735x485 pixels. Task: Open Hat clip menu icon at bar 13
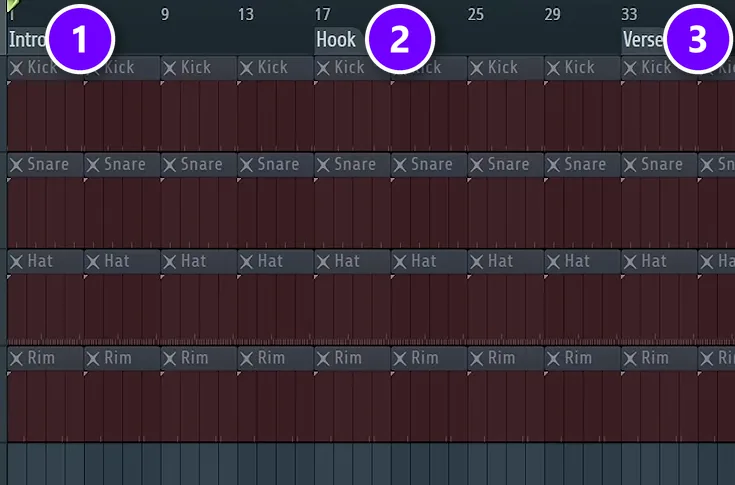click(247, 262)
